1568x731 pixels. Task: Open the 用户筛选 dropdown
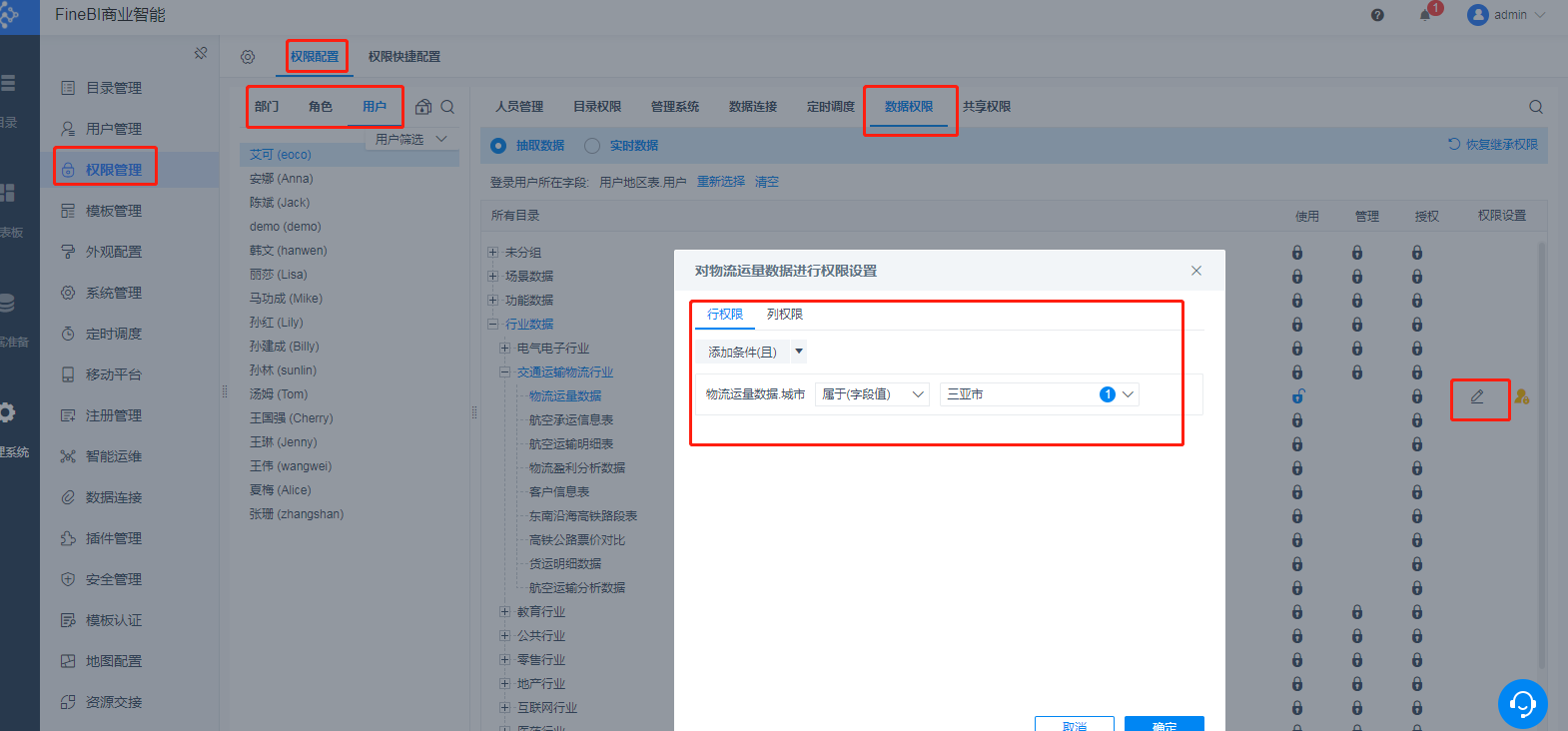[x=411, y=139]
